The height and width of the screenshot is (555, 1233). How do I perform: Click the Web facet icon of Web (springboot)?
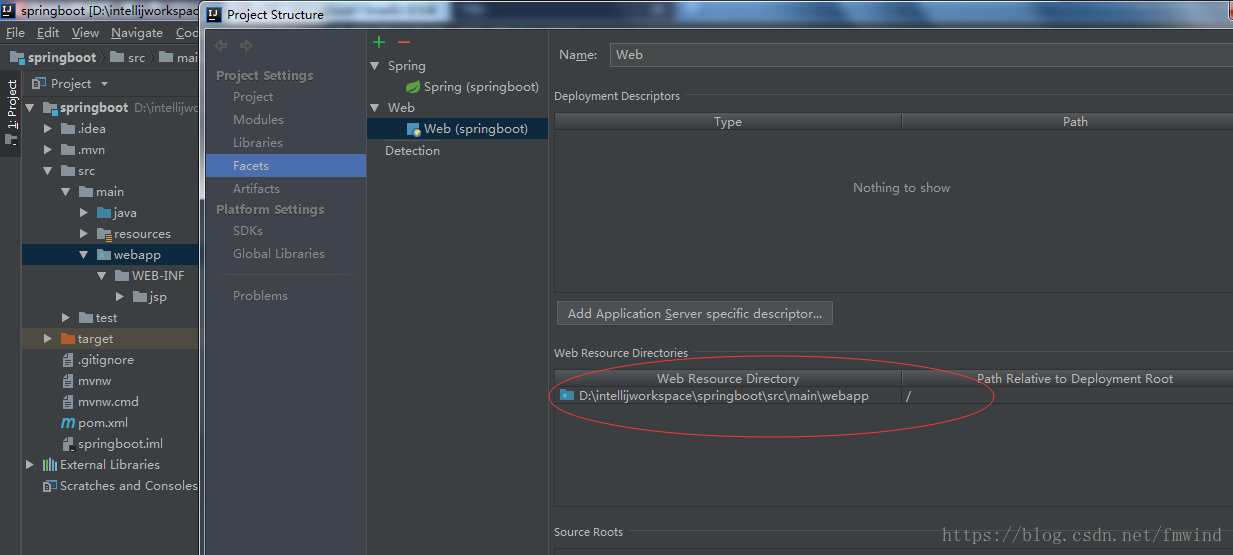click(413, 129)
